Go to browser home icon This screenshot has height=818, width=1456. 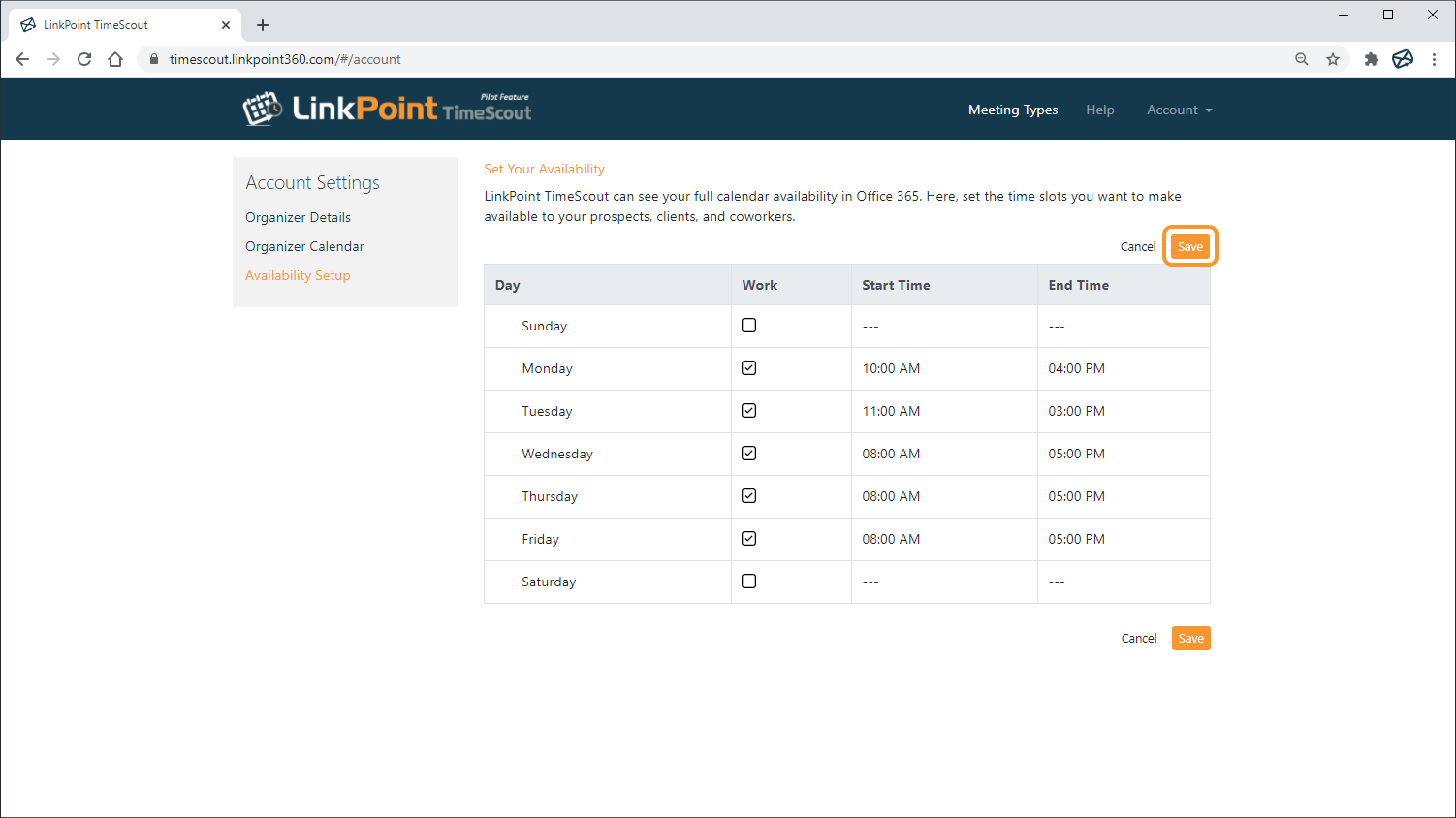coord(115,59)
